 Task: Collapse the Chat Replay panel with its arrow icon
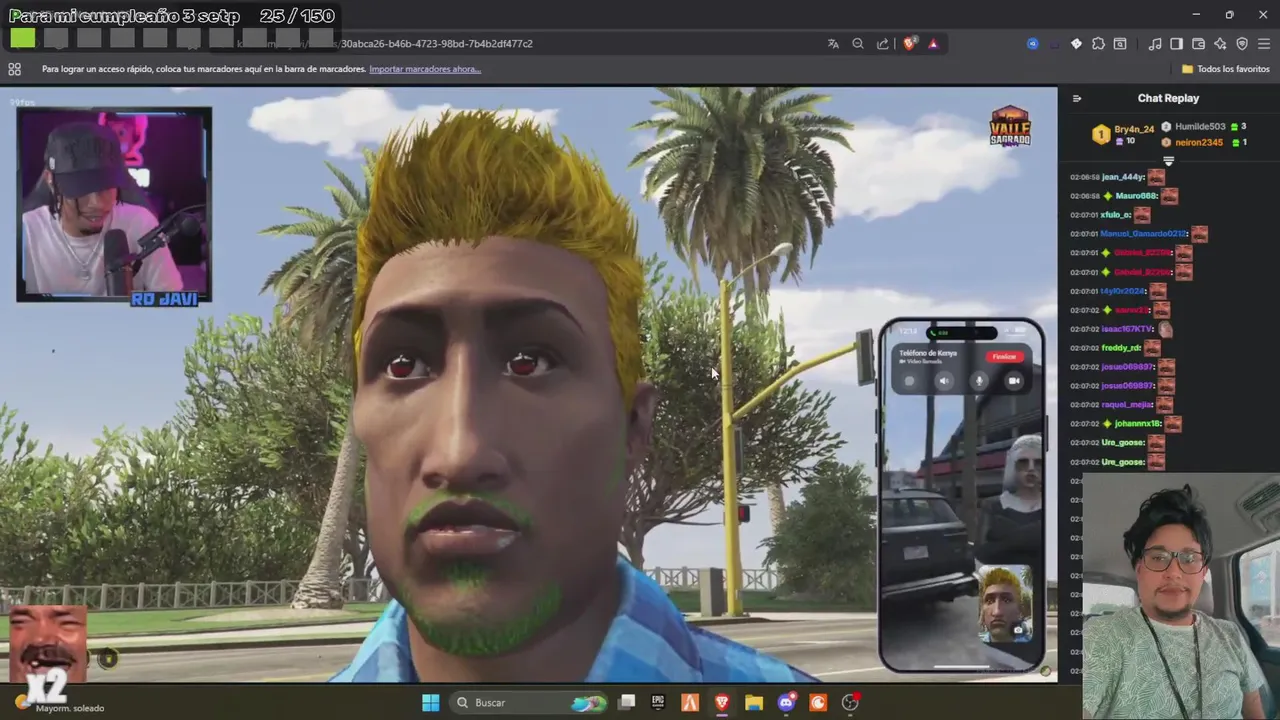(x=1077, y=98)
